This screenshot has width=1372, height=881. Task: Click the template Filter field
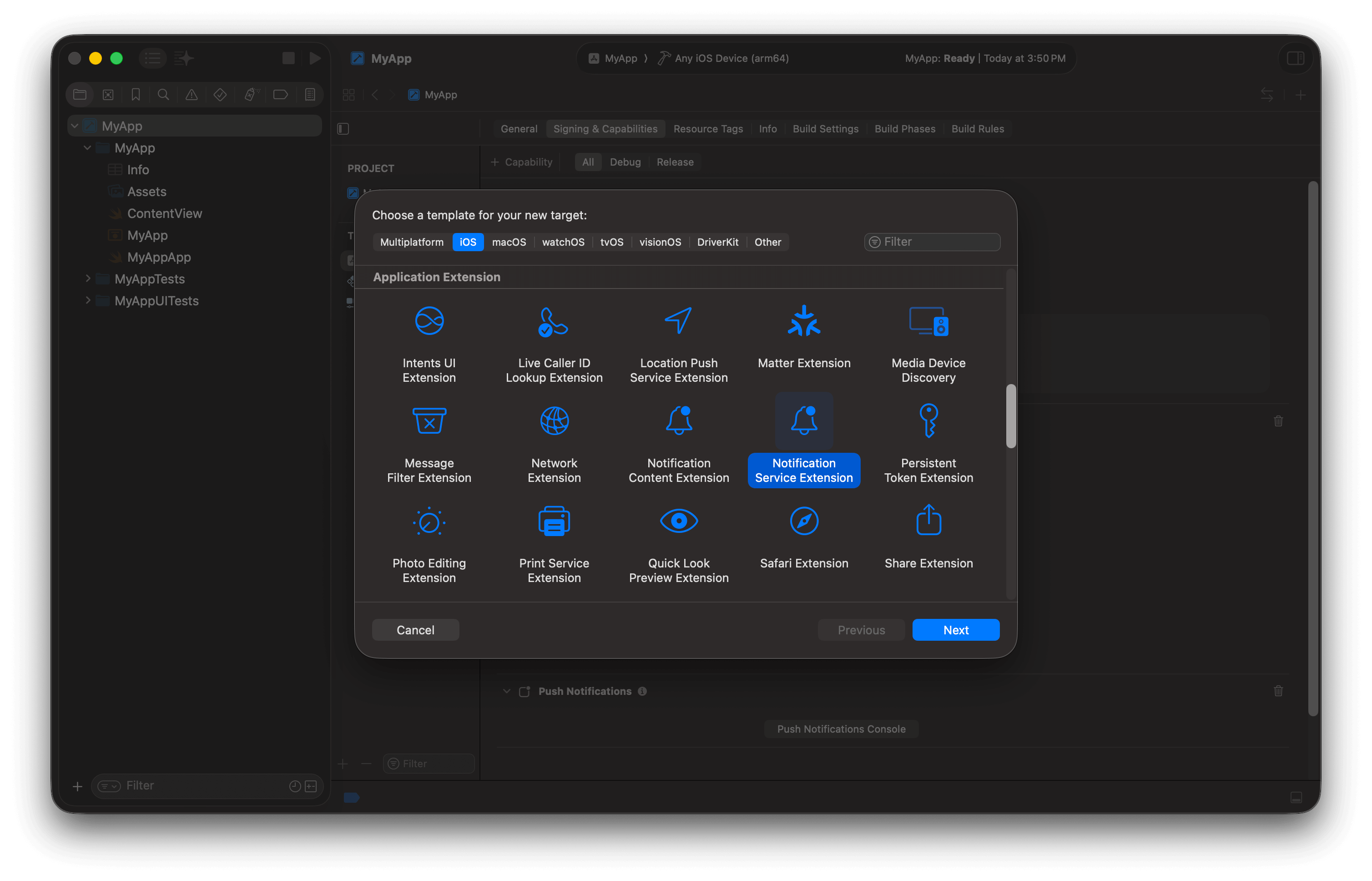[x=932, y=242]
